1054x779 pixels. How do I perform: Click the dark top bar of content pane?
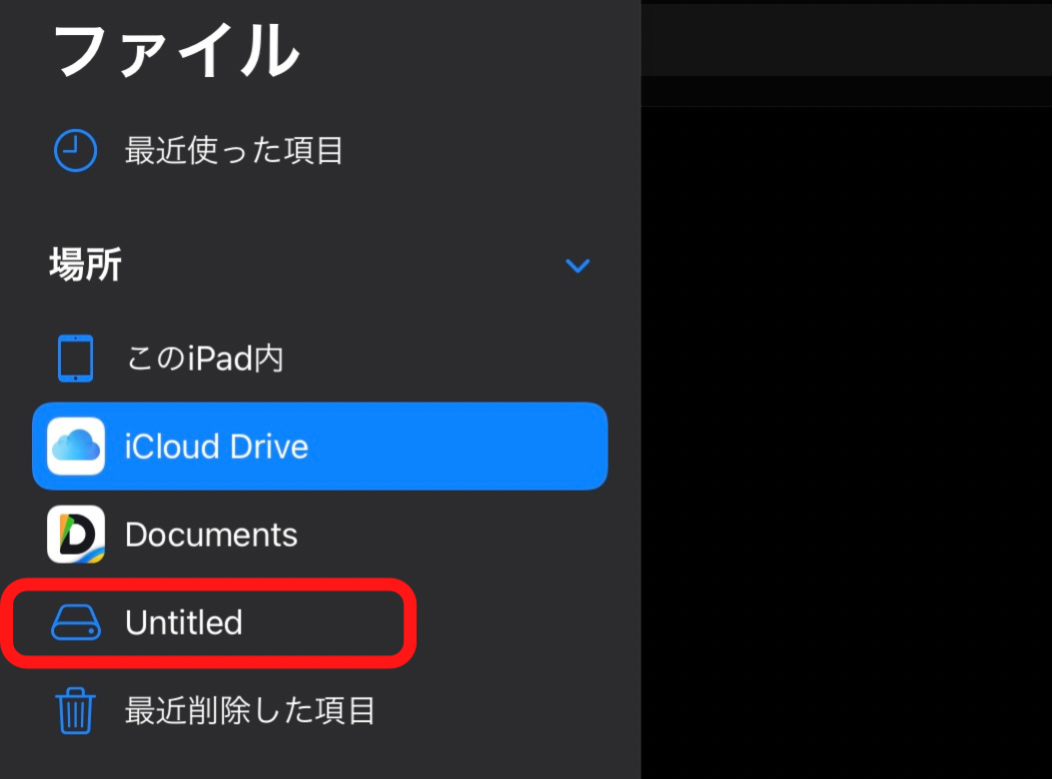pyautogui.click(x=846, y=38)
